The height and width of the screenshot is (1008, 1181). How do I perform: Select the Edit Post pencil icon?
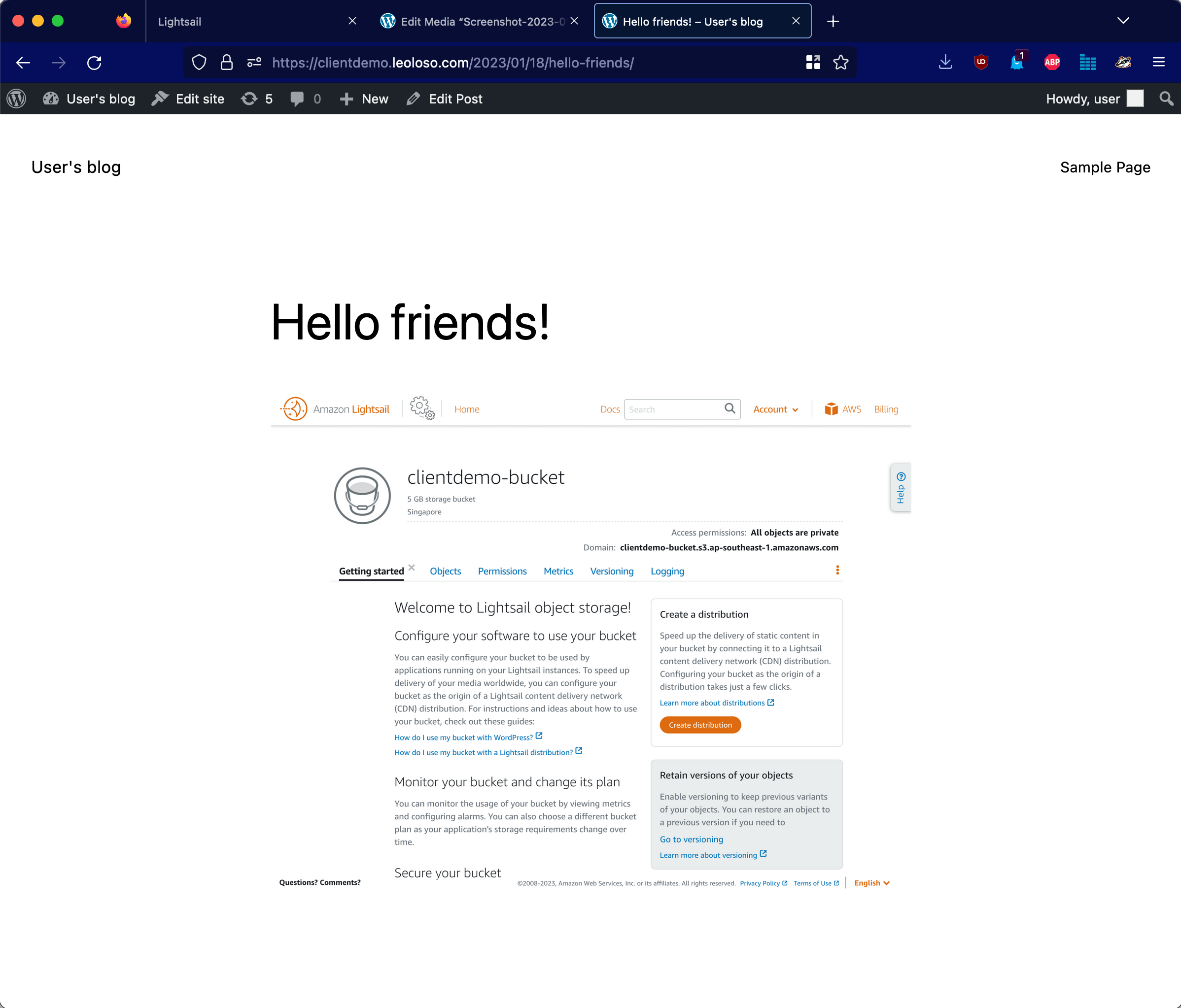(414, 98)
